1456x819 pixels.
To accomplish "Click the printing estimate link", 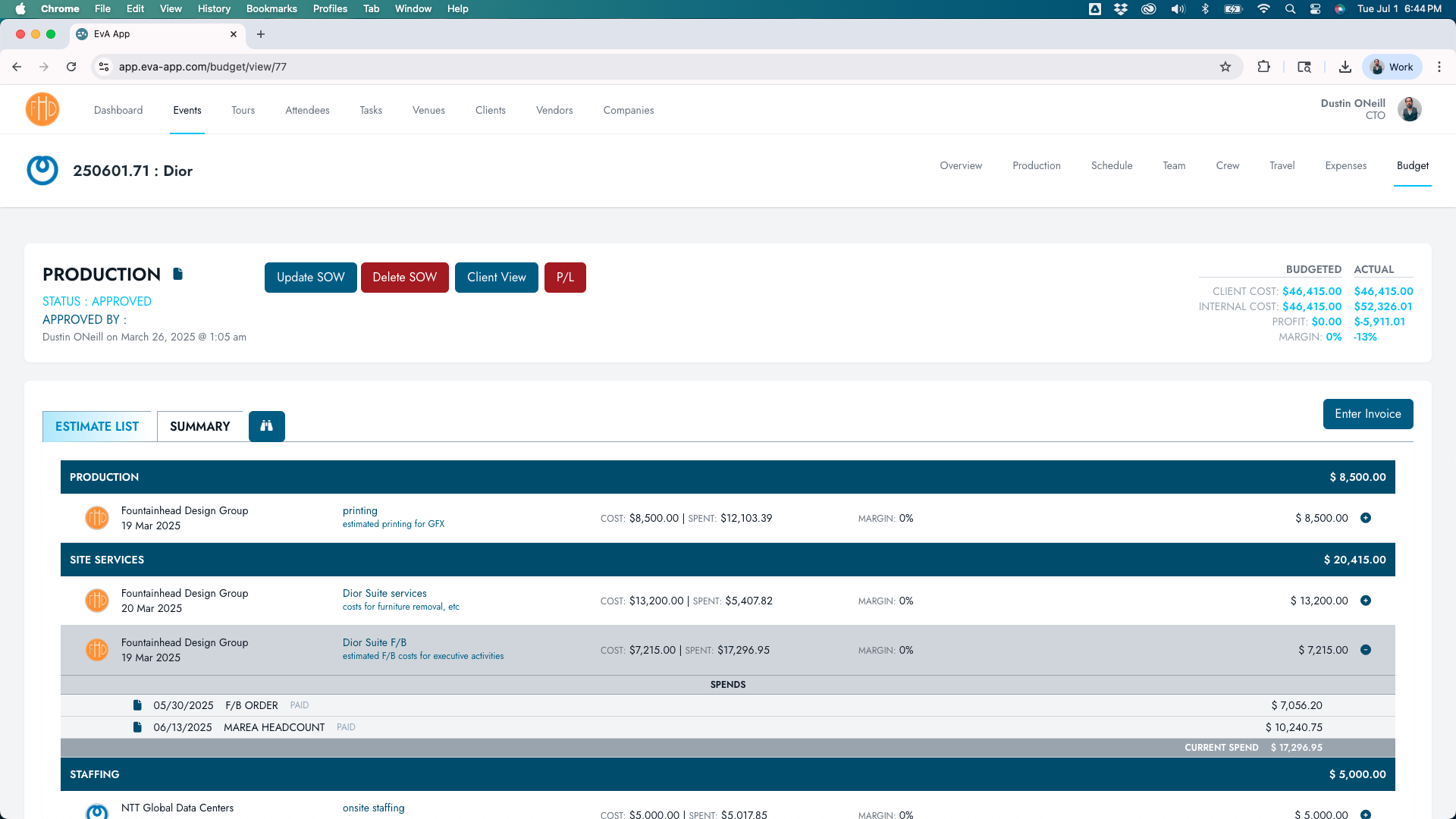I will tap(360, 510).
